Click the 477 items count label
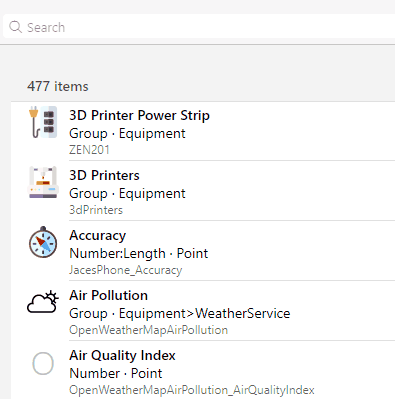 point(58,86)
